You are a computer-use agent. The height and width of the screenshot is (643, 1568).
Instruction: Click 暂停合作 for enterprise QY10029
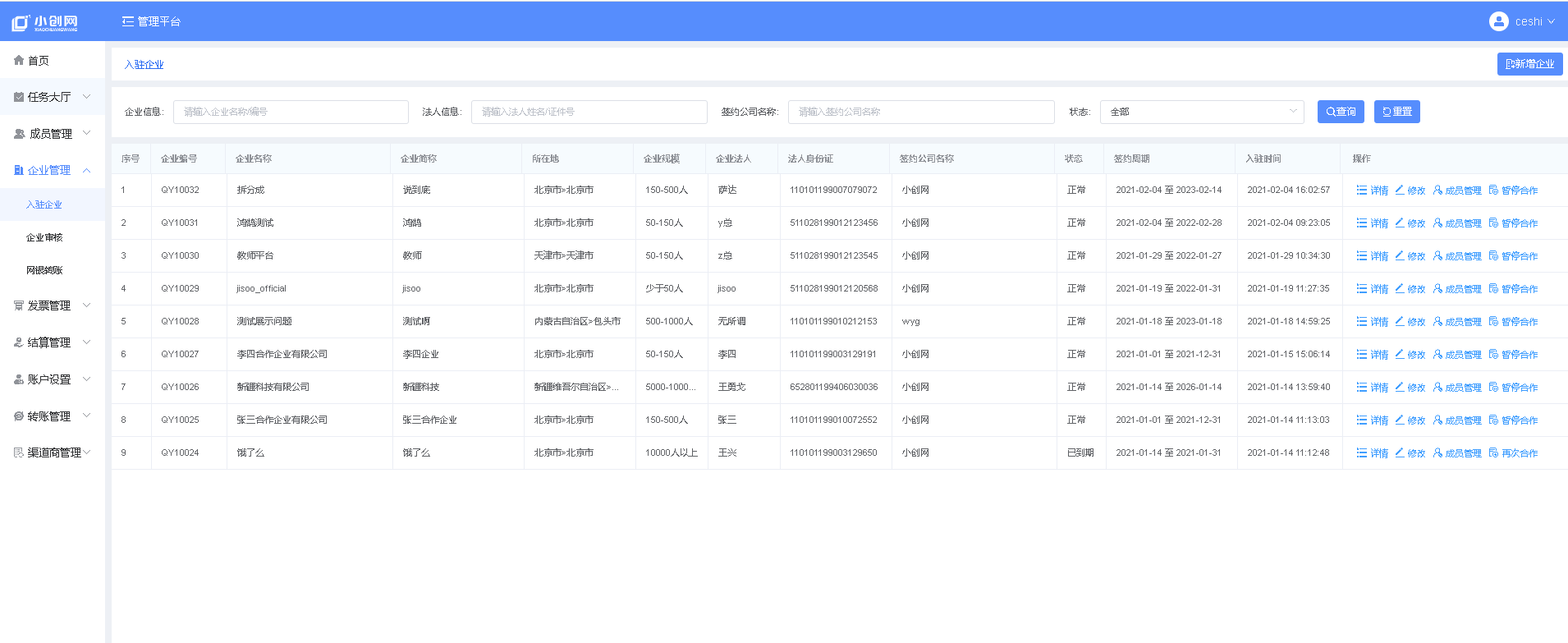pyautogui.click(x=1513, y=289)
